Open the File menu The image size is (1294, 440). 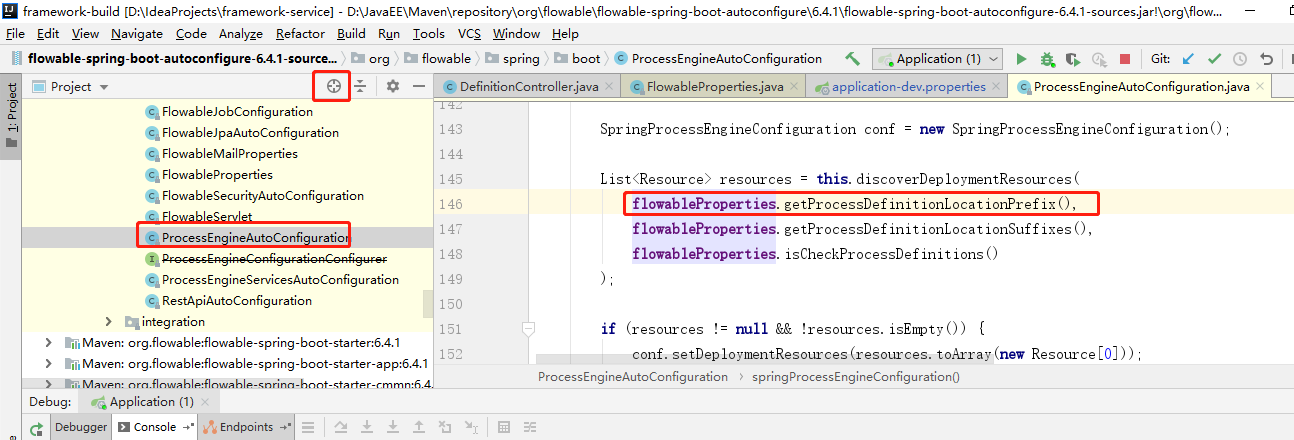coord(15,34)
